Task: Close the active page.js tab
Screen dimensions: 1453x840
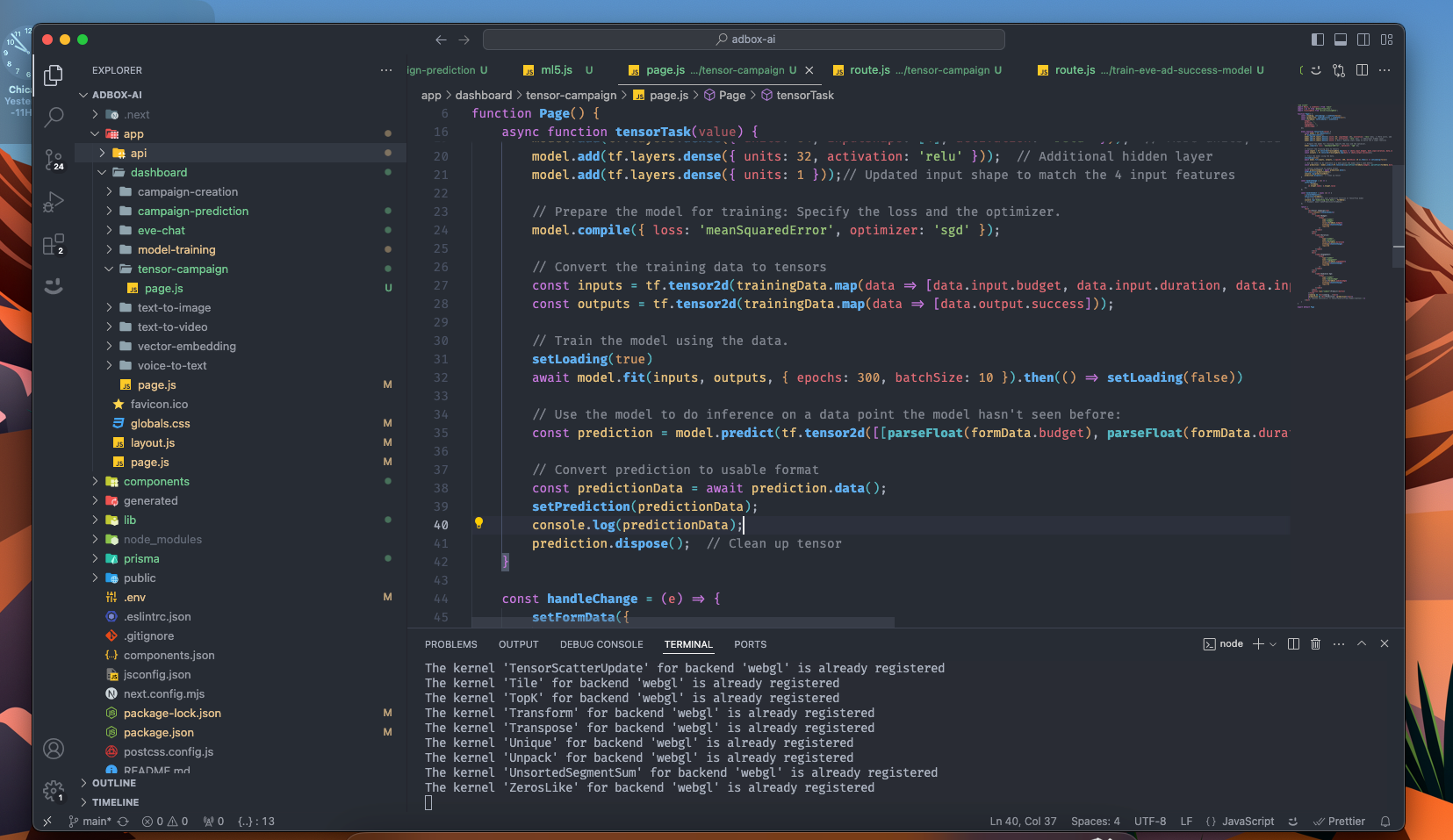Action: coord(809,70)
